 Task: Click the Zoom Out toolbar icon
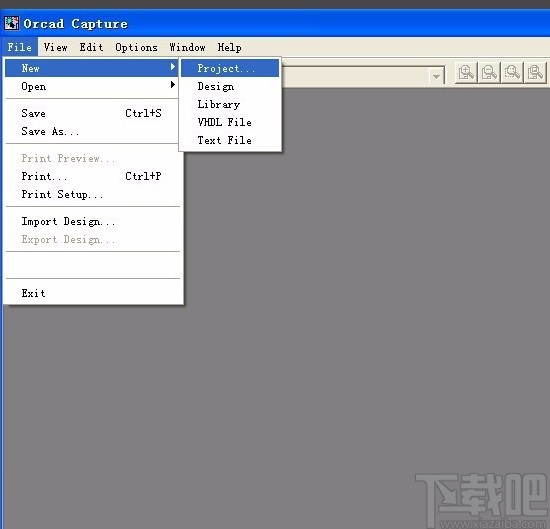489,73
